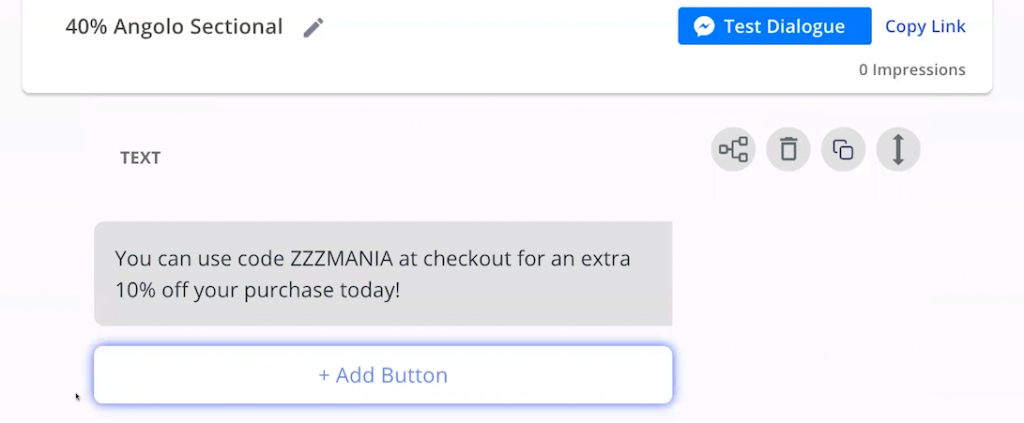Viewport: 1024px width, 423px height.
Task: Click the vertical reorder arrow icon
Action: [x=898, y=150]
